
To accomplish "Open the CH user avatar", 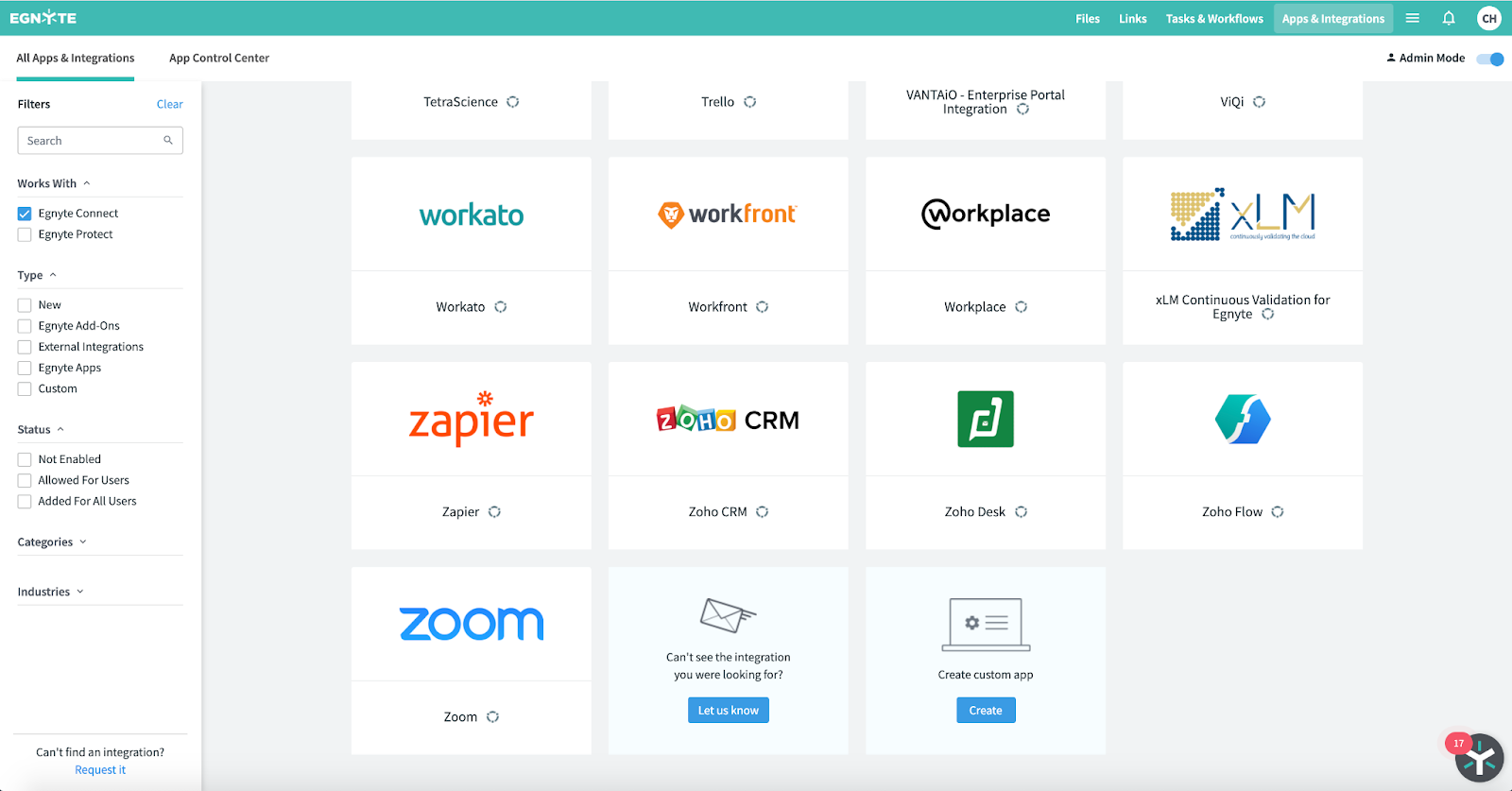I will pos(1488,18).
